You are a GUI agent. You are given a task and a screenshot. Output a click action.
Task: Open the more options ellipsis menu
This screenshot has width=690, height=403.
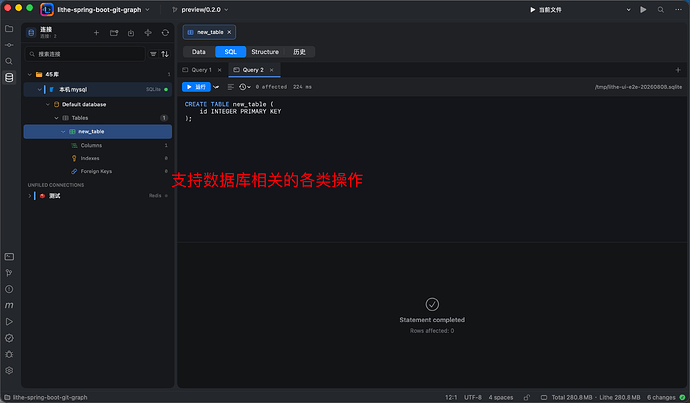point(678,10)
